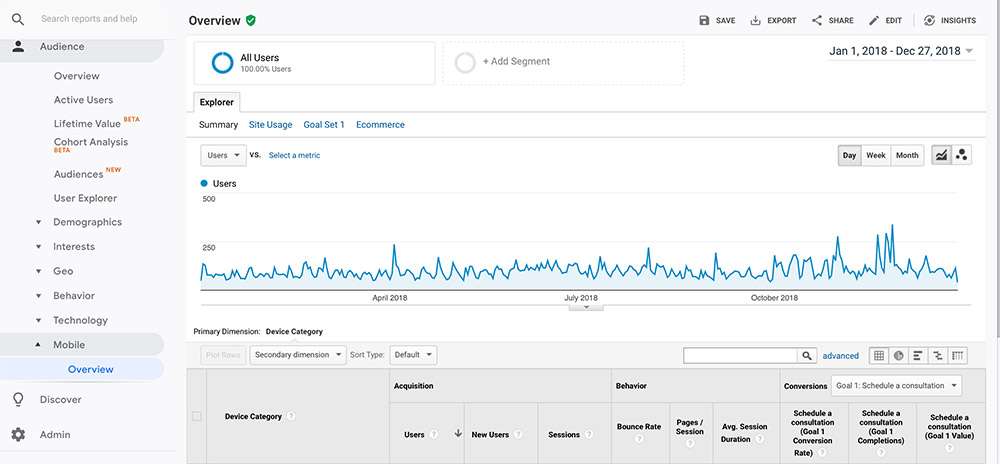Open the Ecommerce sub-tab
1000x464 pixels.
pos(380,125)
